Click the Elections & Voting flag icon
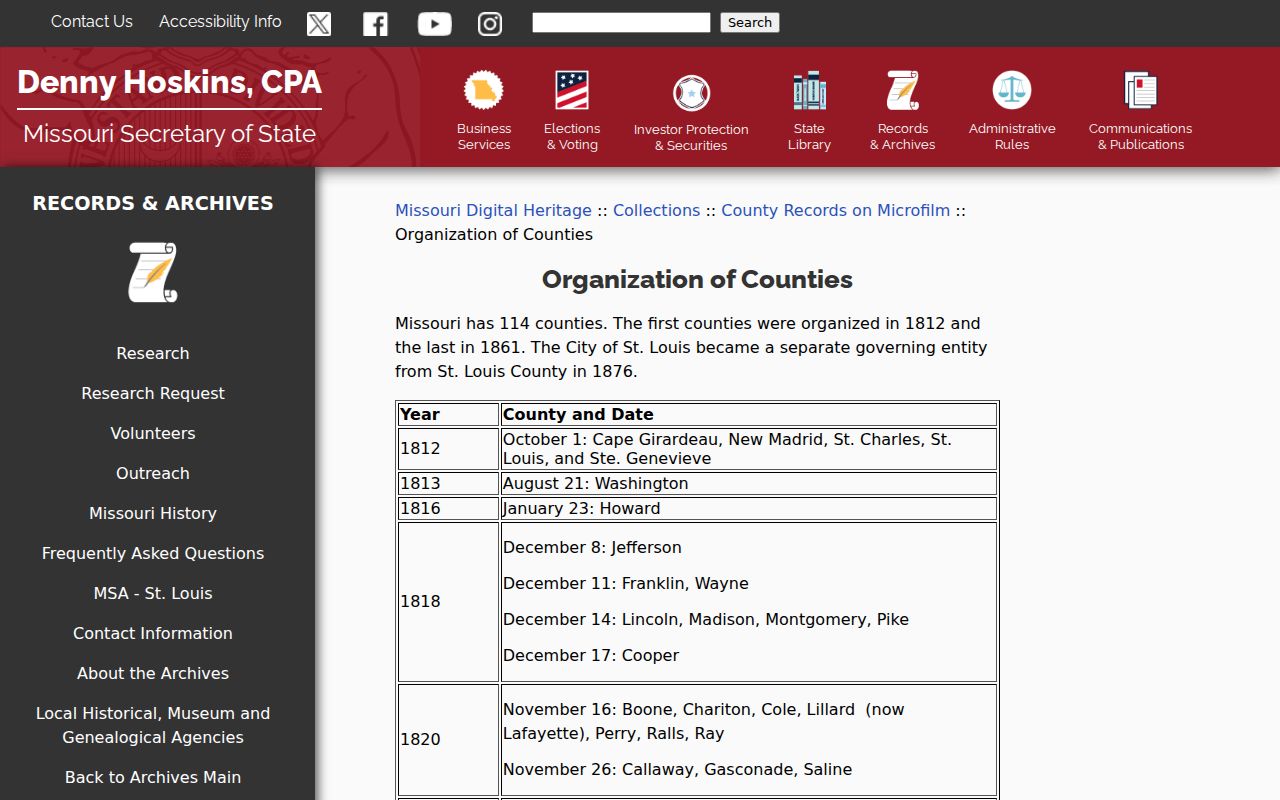This screenshot has height=800, width=1280. click(572, 91)
